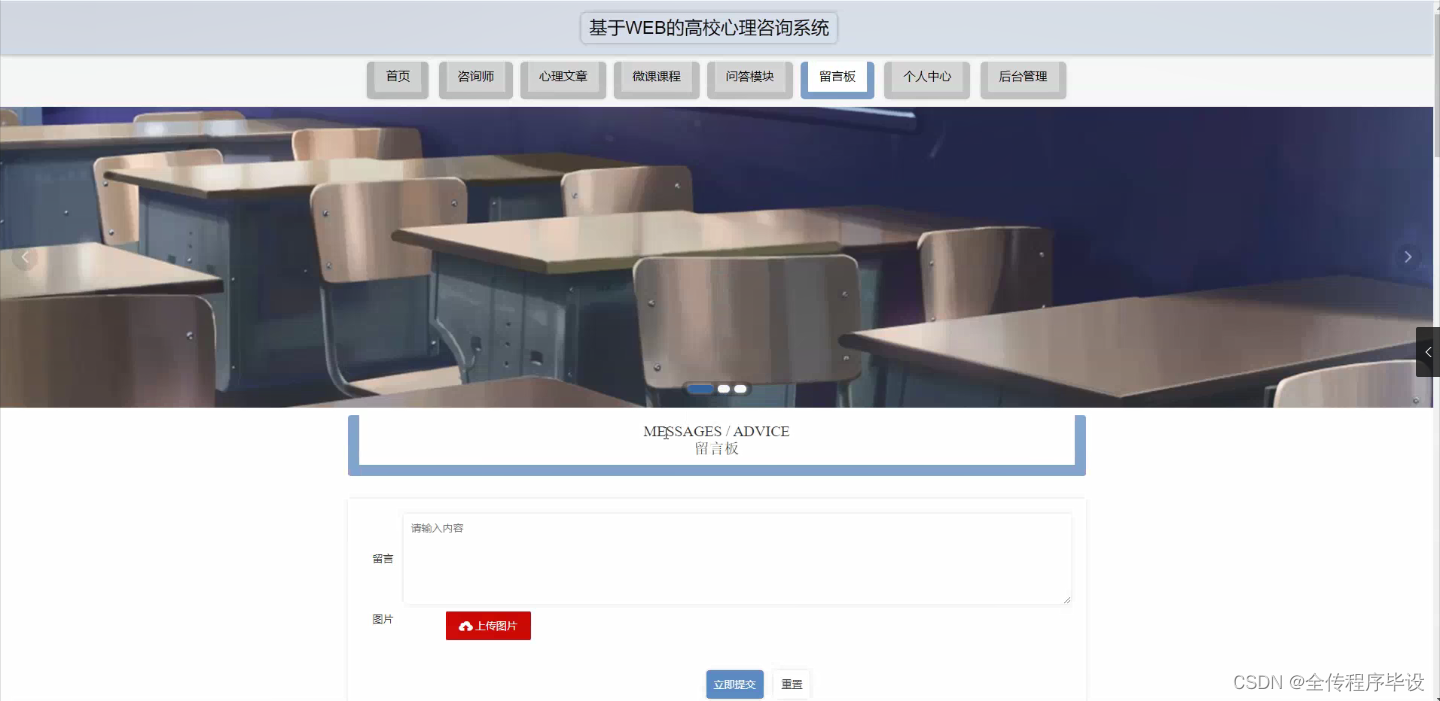Select the third carousel indicator dot

point(741,388)
